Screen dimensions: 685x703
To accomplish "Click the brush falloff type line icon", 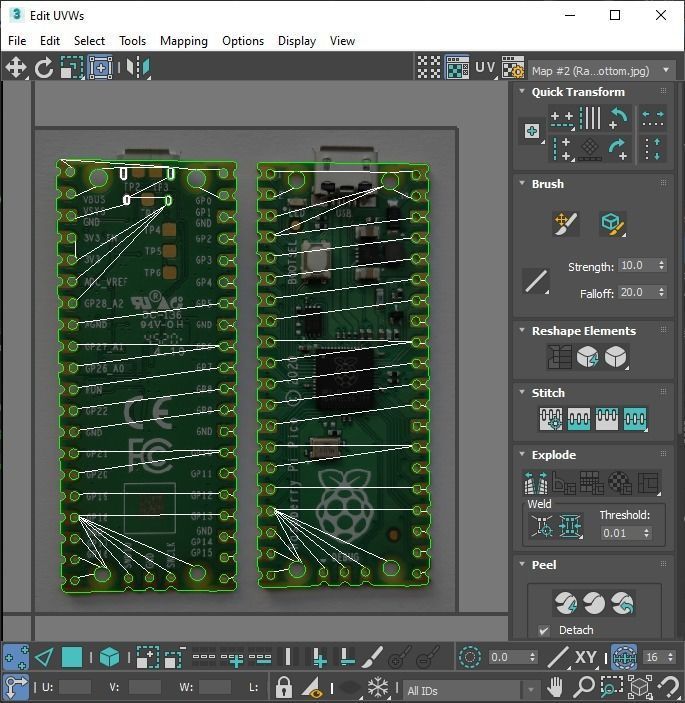I will [x=536, y=281].
